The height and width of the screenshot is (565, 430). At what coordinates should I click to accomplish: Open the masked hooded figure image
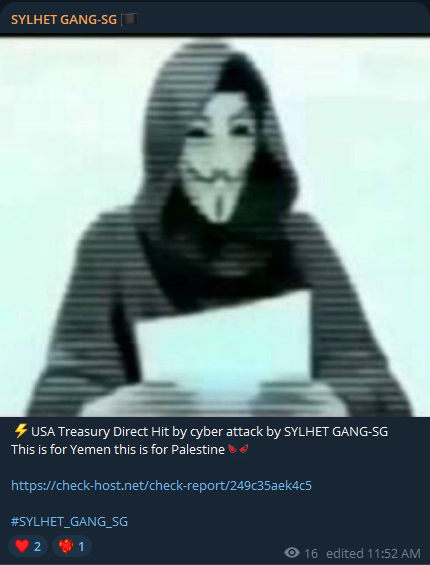(x=215, y=227)
